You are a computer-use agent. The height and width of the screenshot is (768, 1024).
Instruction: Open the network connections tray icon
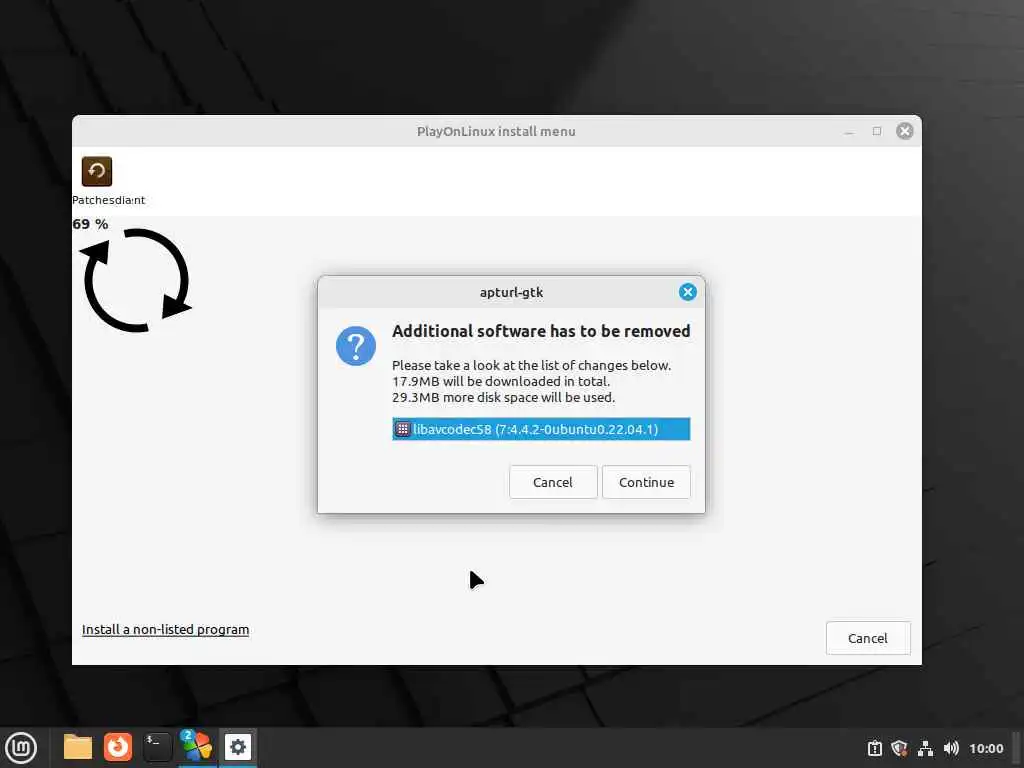tap(925, 748)
